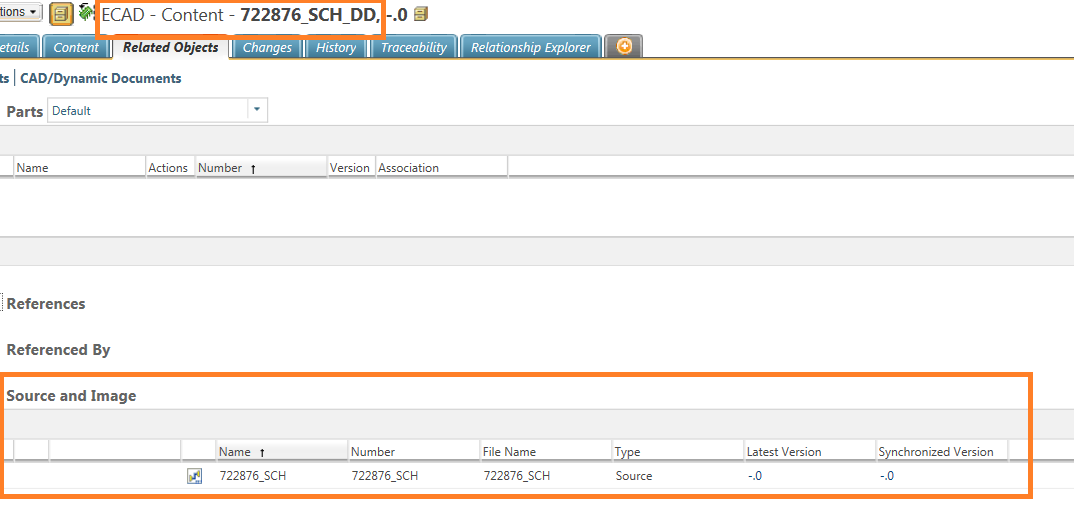This screenshot has width=1087, height=524.
Task: Switch to the Details tab
Action: click(x=17, y=47)
